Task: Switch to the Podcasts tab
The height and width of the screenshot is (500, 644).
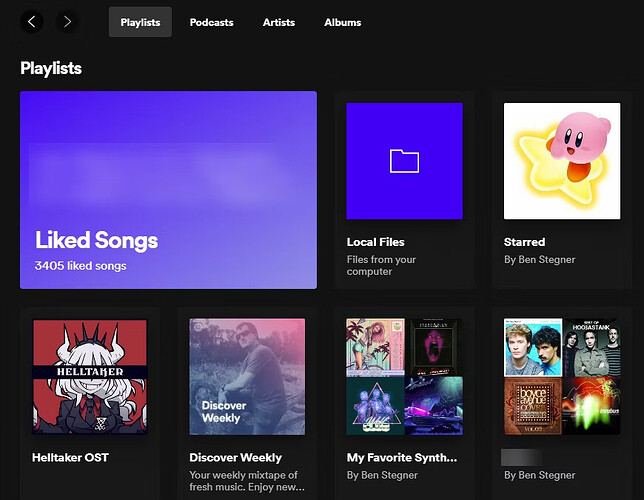Action: coord(212,22)
